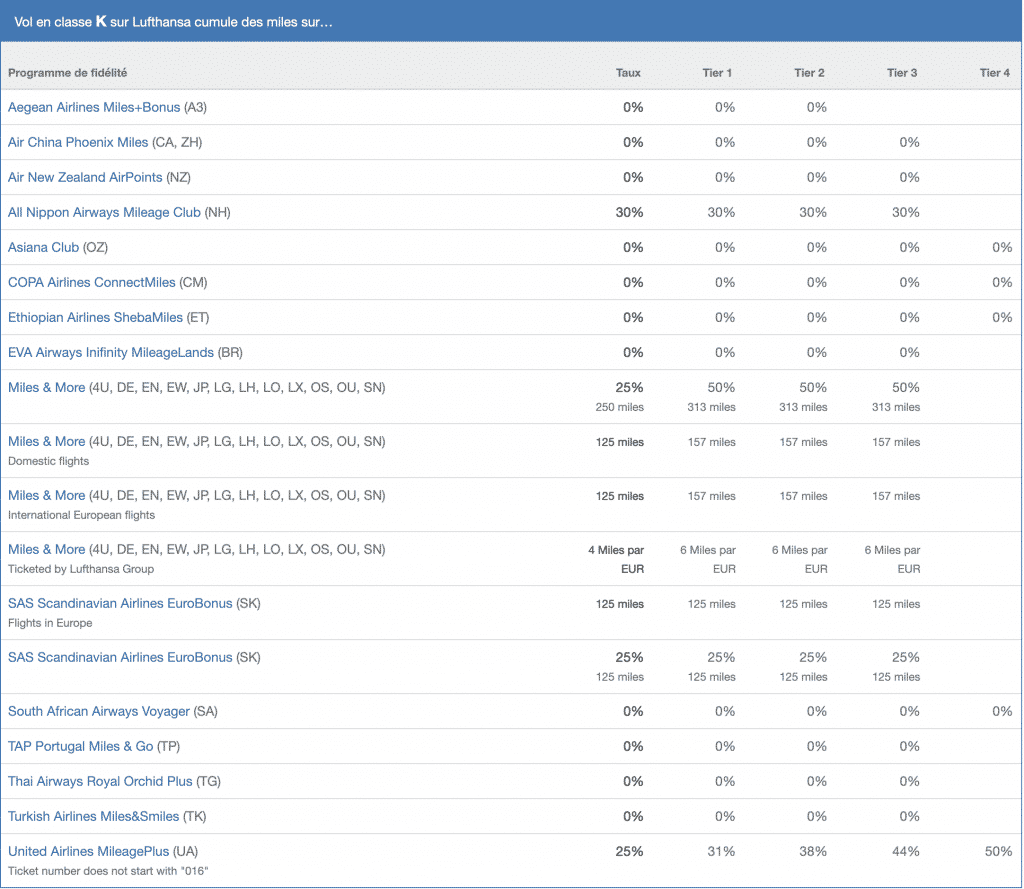Select the Tier 4 0% value for COPA Airlines

click(x=1002, y=283)
